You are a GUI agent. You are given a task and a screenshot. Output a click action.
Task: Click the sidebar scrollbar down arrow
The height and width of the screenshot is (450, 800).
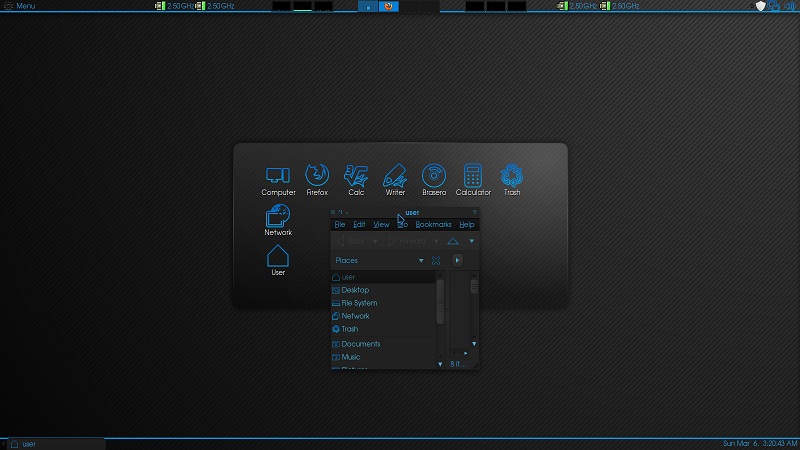tap(440, 364)
